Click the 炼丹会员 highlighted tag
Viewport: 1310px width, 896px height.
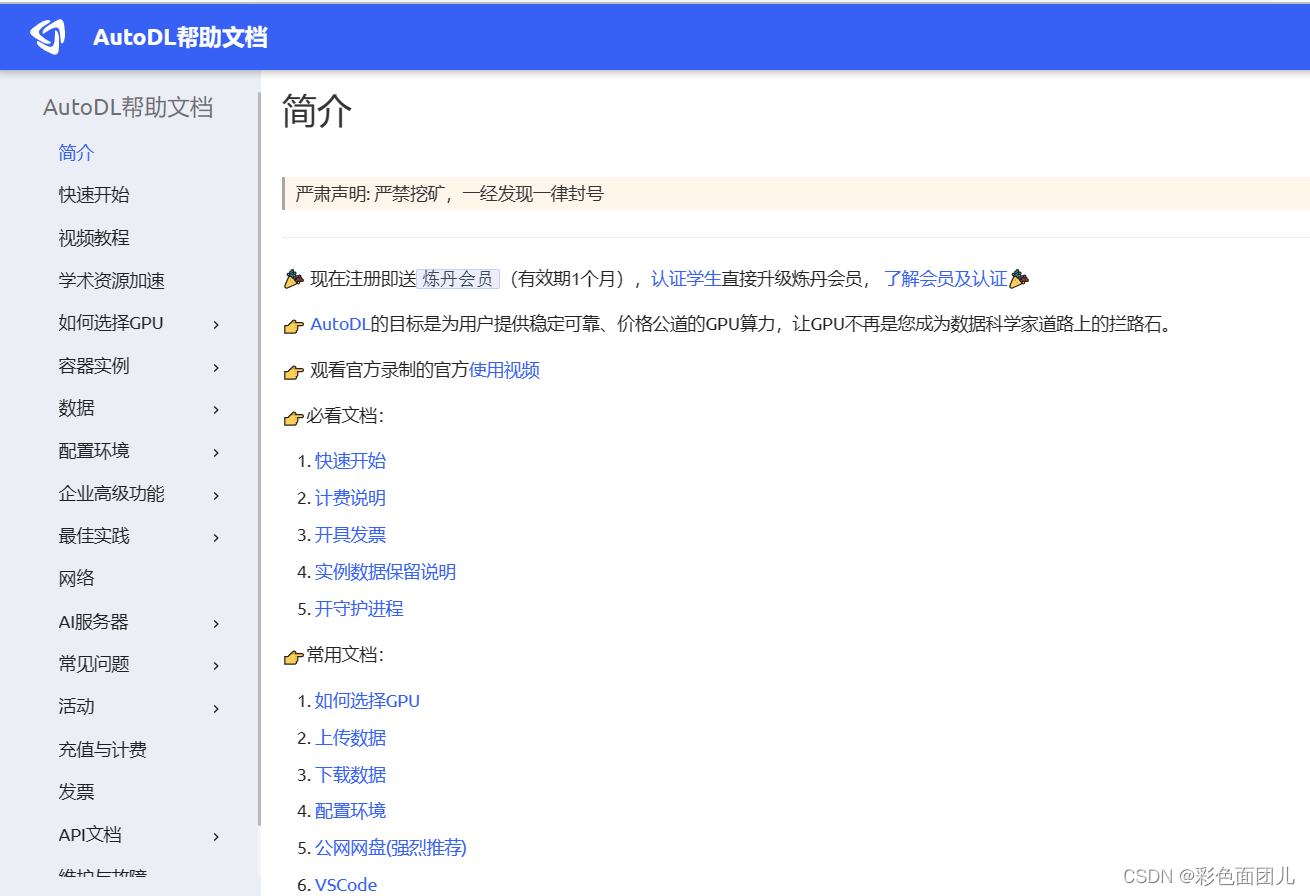[x=458, y=279]
